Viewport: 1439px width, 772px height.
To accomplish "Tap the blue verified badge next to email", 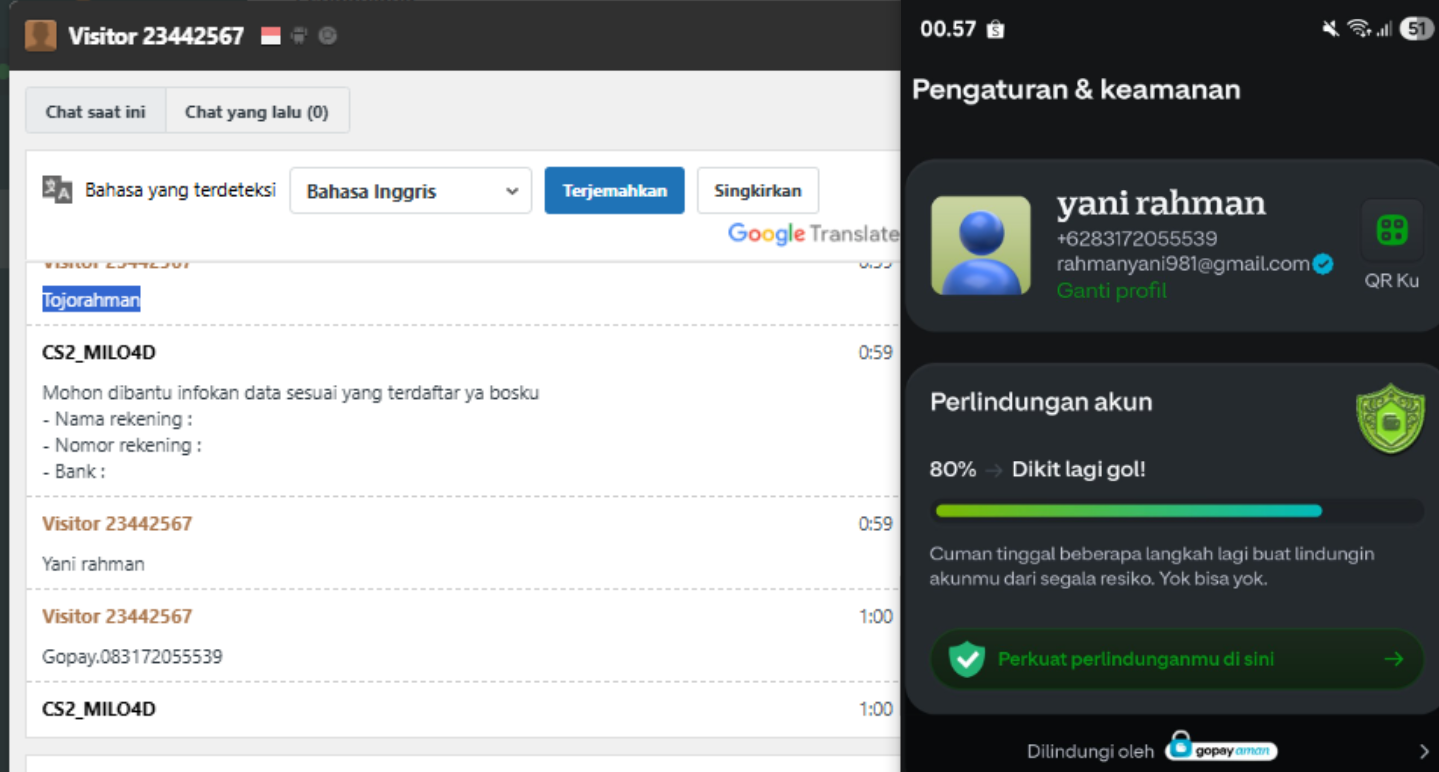I will (1323, 264).
